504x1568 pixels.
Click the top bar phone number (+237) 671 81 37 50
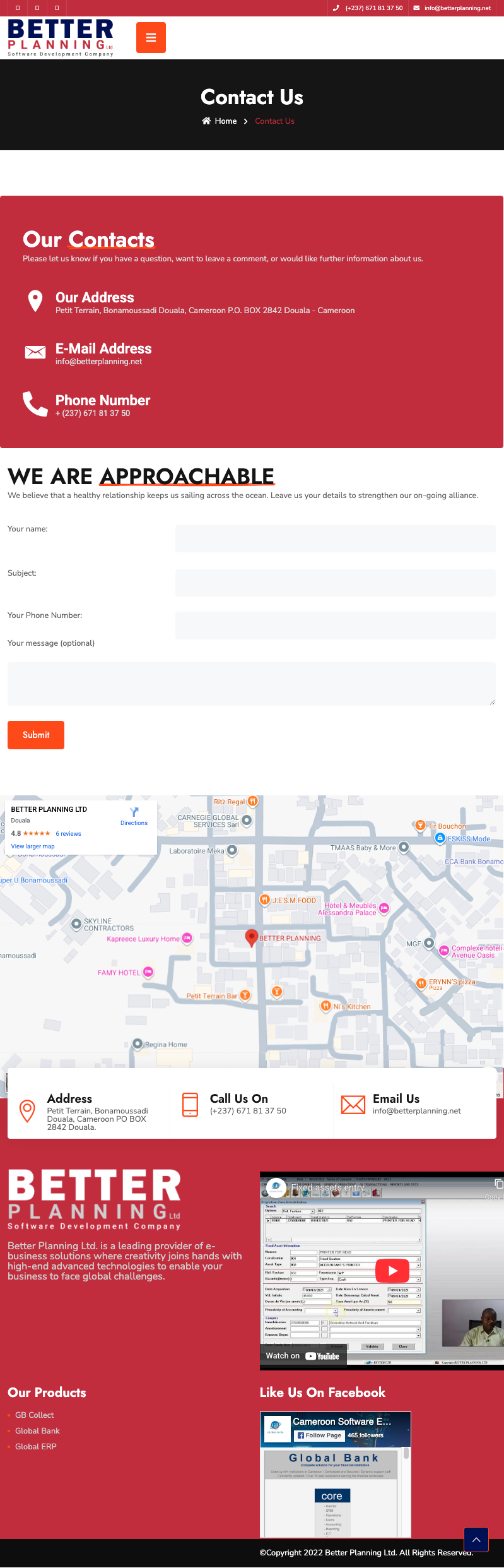tap(374, 8)
